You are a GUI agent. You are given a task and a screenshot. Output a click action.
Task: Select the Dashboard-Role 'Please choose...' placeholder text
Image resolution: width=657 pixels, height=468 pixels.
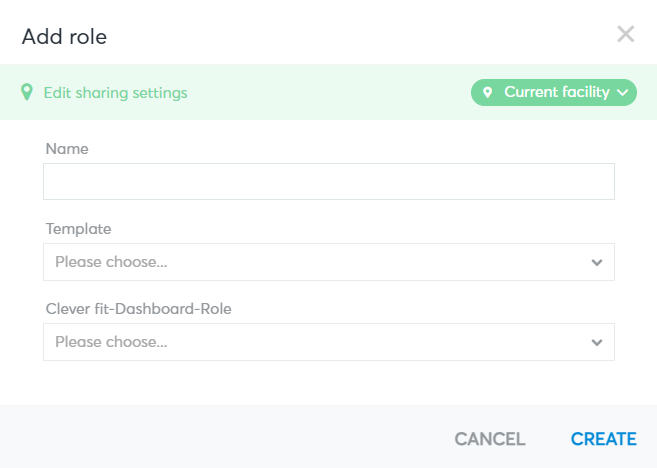[x=111, y=342]
